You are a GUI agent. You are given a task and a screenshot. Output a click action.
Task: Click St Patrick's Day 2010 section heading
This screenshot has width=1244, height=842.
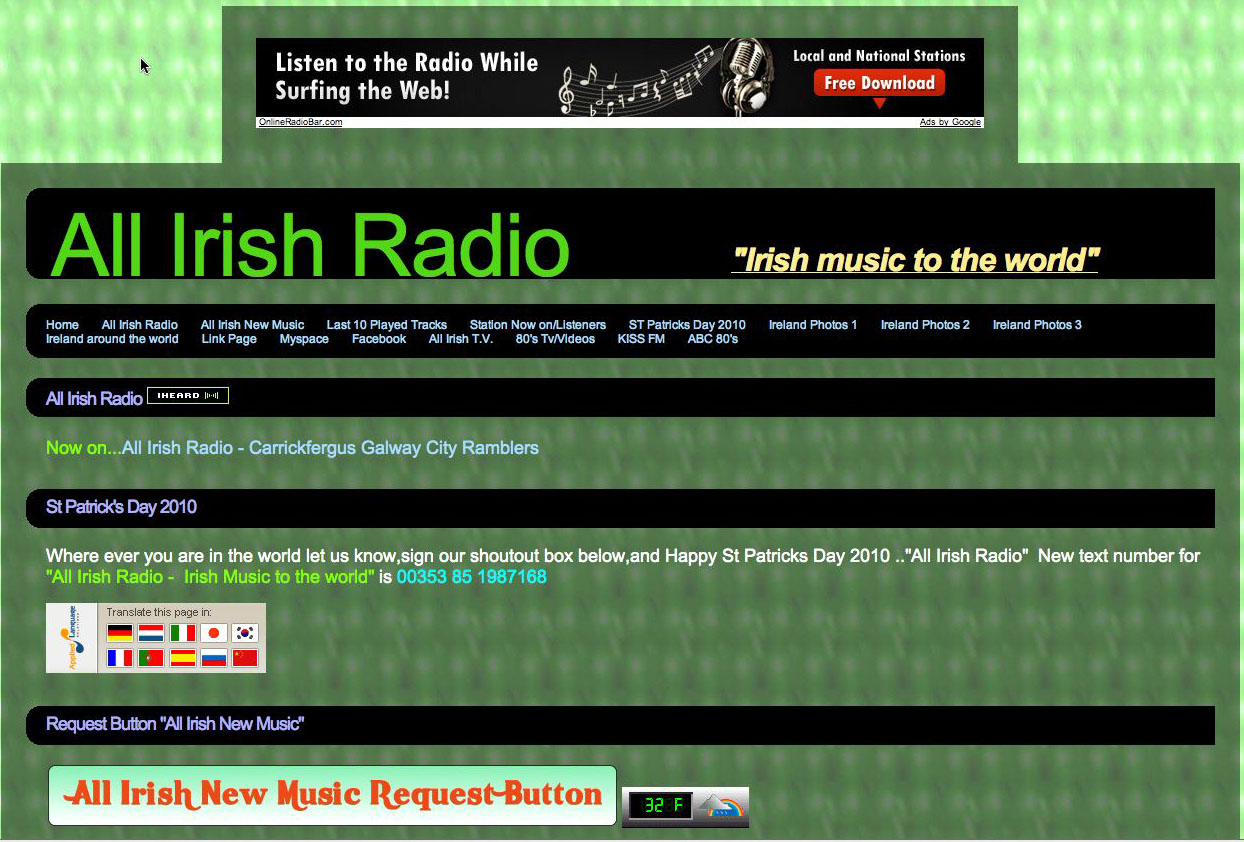coord(121,507)
